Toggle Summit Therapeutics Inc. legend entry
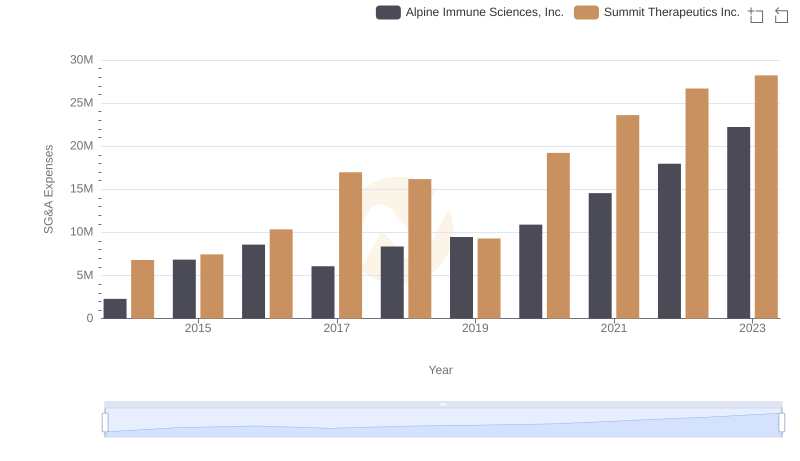This screenshot has height=461, width=800. click(657, 12)
